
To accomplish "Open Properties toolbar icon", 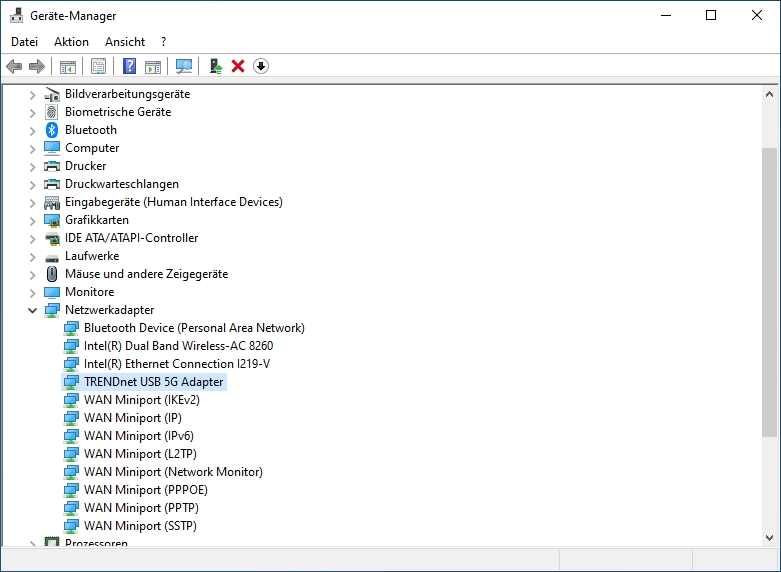I will click(x=99, y=66).
